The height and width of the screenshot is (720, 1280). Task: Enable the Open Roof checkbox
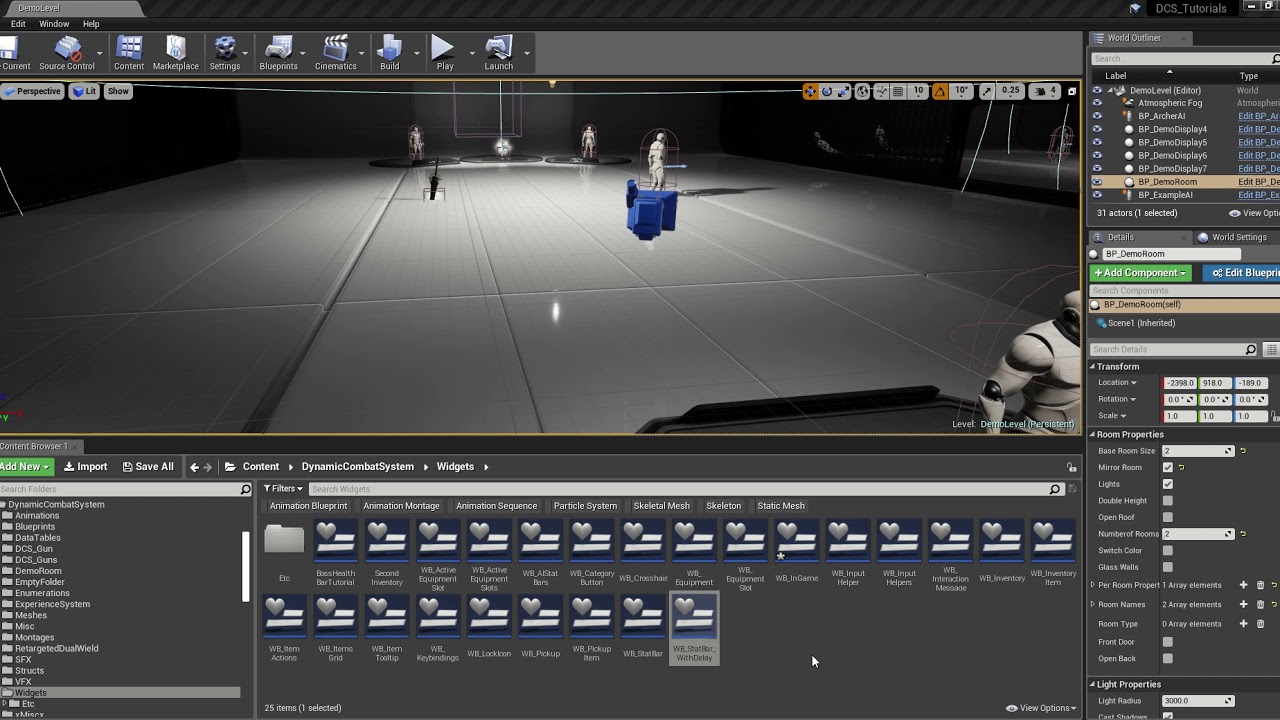click(x=1167, y=517)
